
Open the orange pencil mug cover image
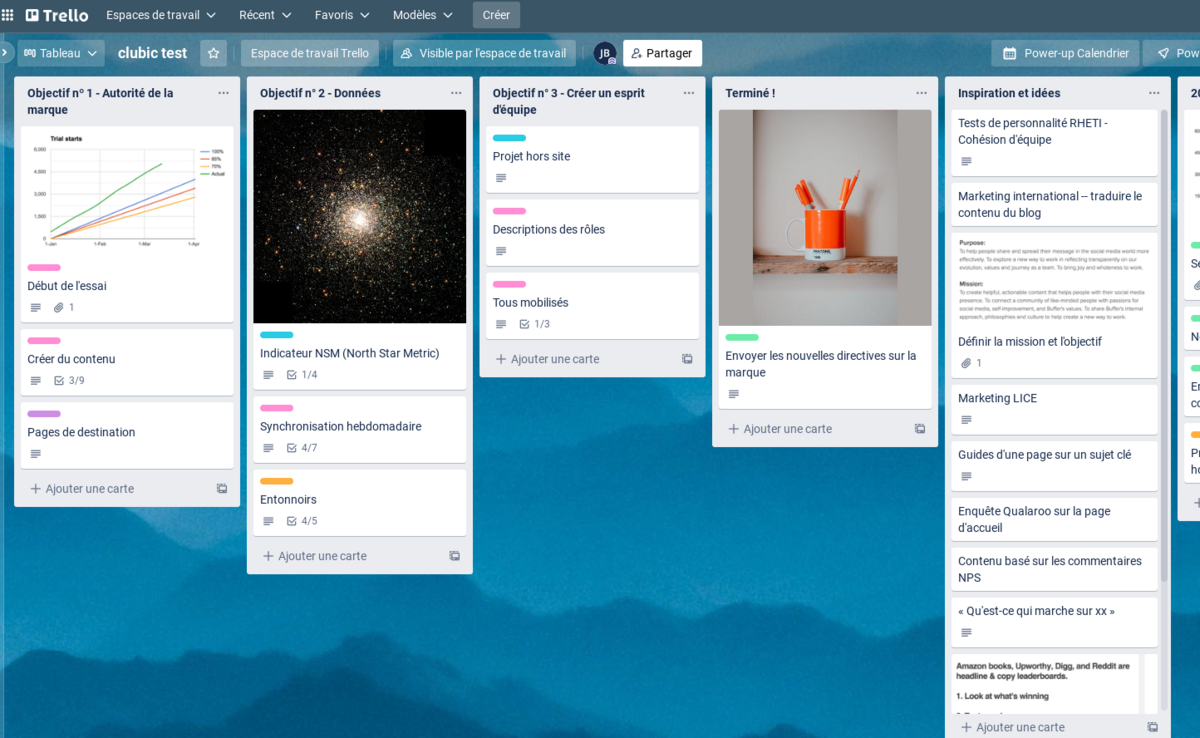click(x=825, y=217)
